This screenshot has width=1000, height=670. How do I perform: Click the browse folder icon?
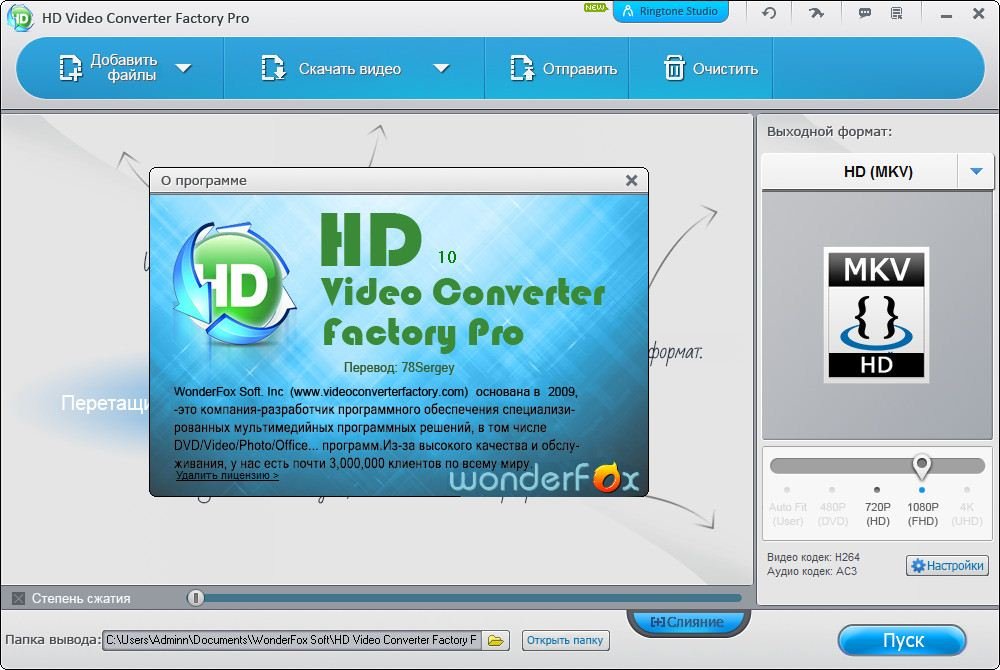(496, 640)
